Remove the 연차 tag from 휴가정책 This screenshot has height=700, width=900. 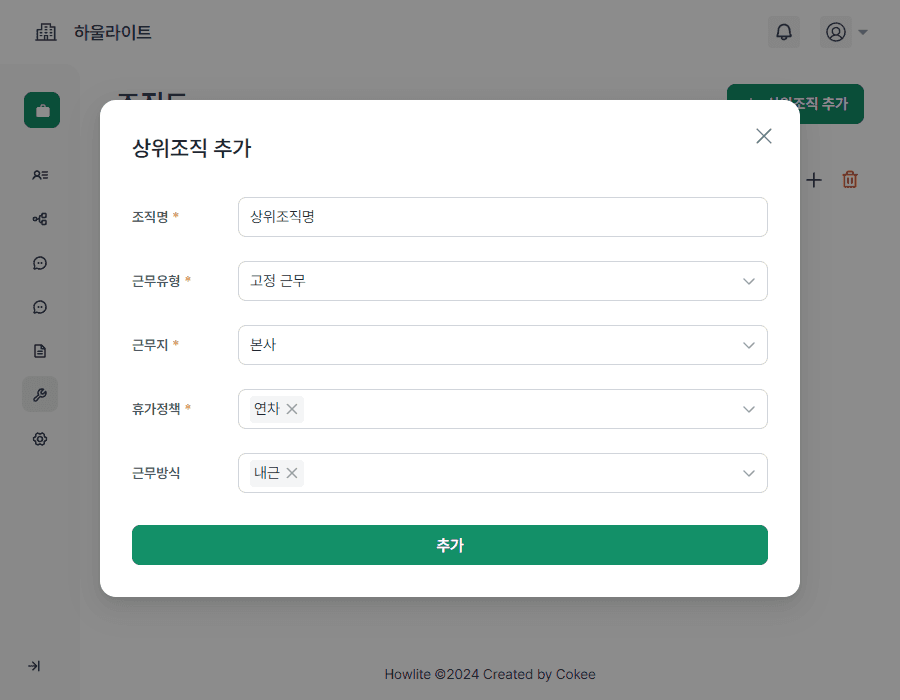pyautogui.click(x=292, y=409)
